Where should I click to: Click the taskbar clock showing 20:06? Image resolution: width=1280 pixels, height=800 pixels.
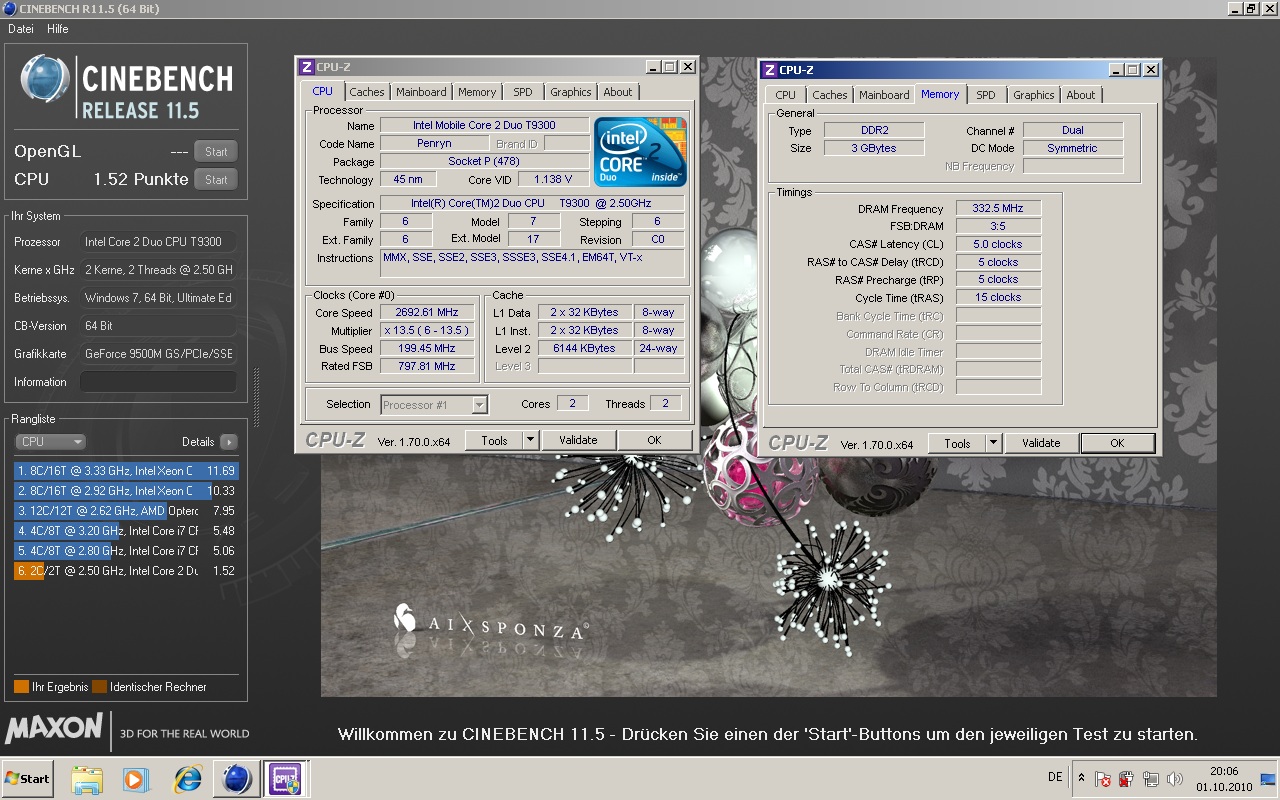pyautogui.click(x=1224, y=778)
